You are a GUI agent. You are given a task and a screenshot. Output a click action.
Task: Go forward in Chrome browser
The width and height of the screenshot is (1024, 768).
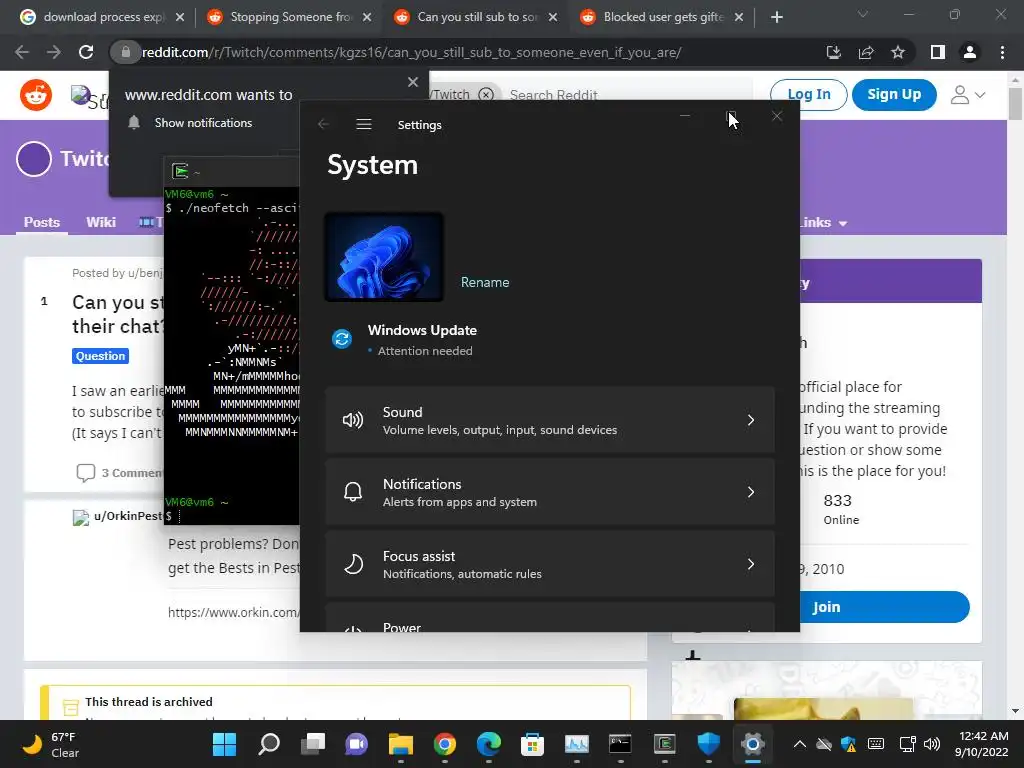54,52
